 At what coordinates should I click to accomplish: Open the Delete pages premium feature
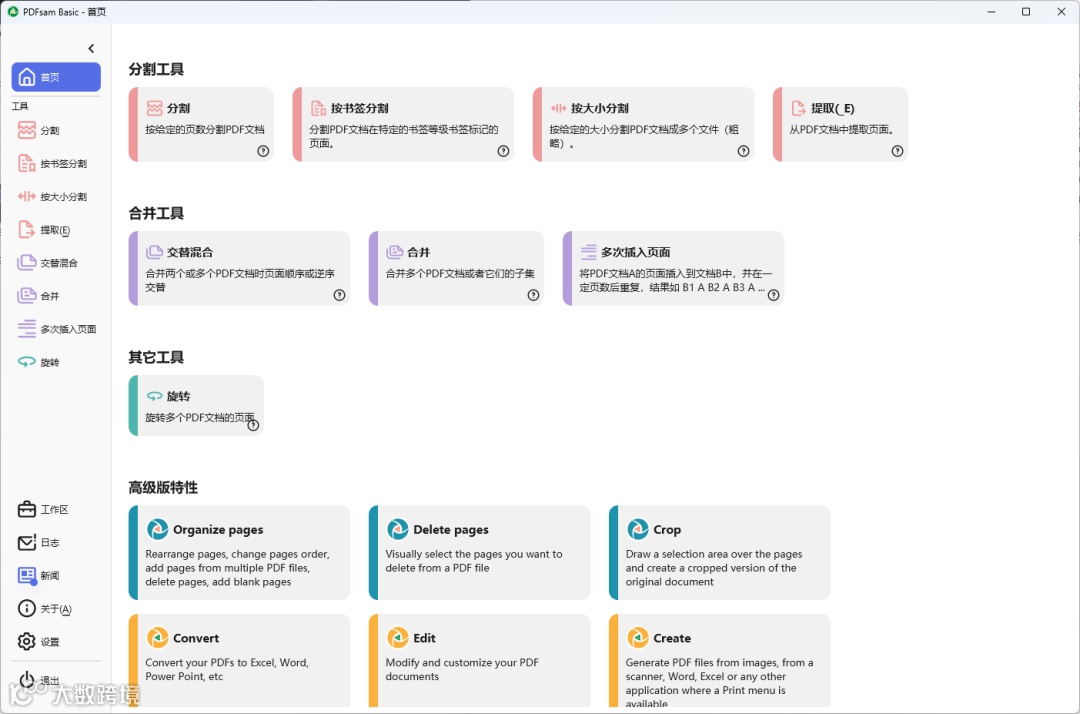(x=479, y=553)
